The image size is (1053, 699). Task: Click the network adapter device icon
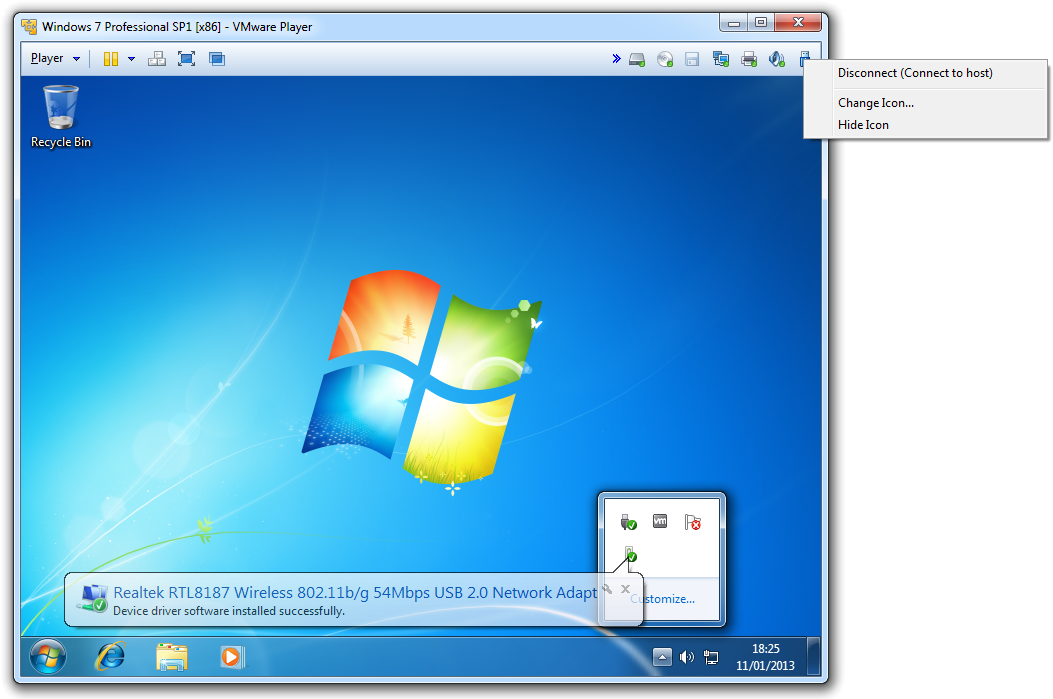pyautogui.click(x=720, y=60)
